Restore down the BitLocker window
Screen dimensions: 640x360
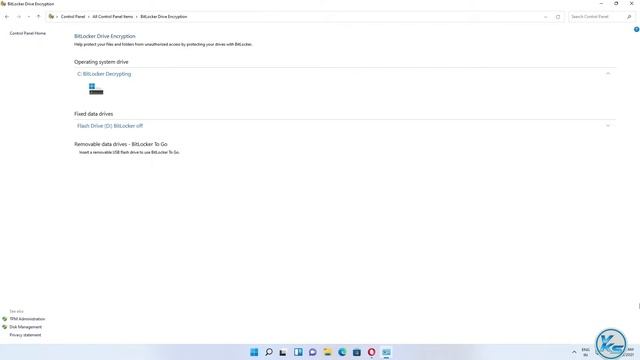[x=616, y=4]
